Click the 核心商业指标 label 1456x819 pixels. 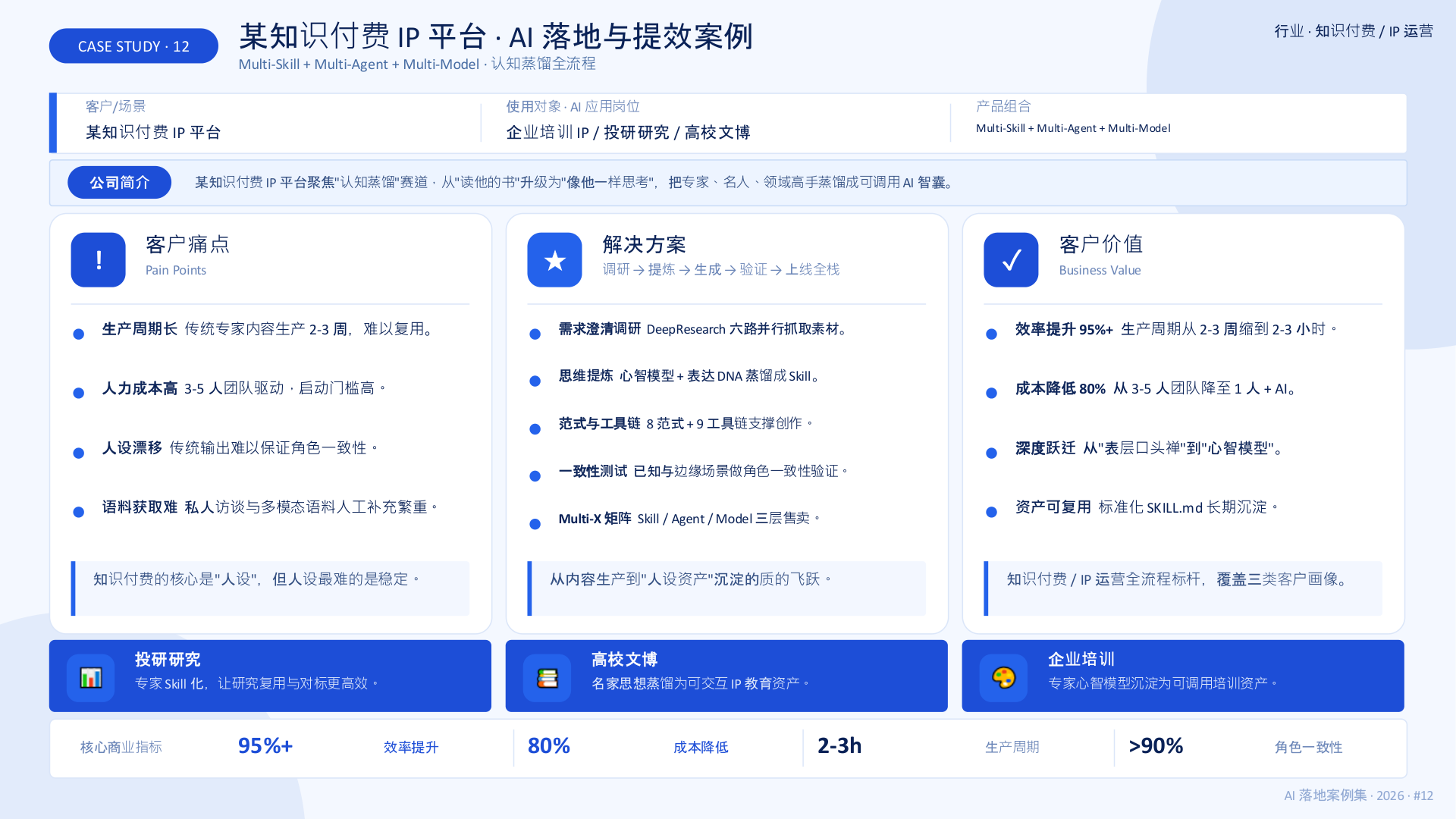point(121,748)
